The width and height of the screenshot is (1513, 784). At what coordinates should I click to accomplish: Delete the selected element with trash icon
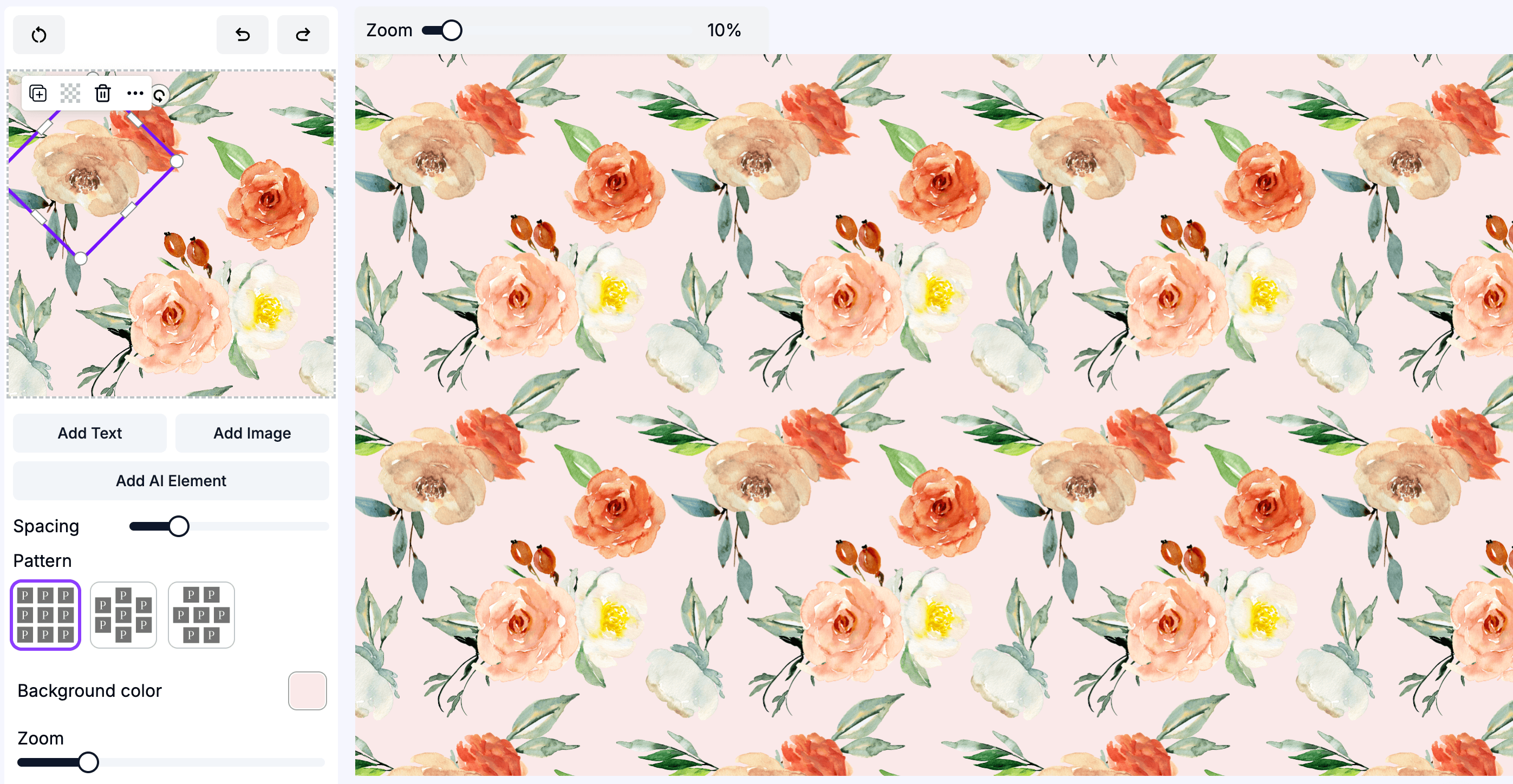pos(103,93)
